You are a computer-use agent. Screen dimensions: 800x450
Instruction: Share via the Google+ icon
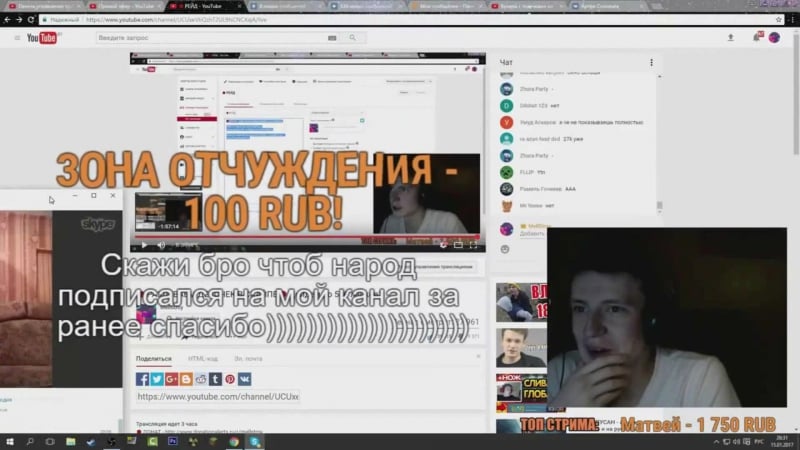tap(171, 379)
